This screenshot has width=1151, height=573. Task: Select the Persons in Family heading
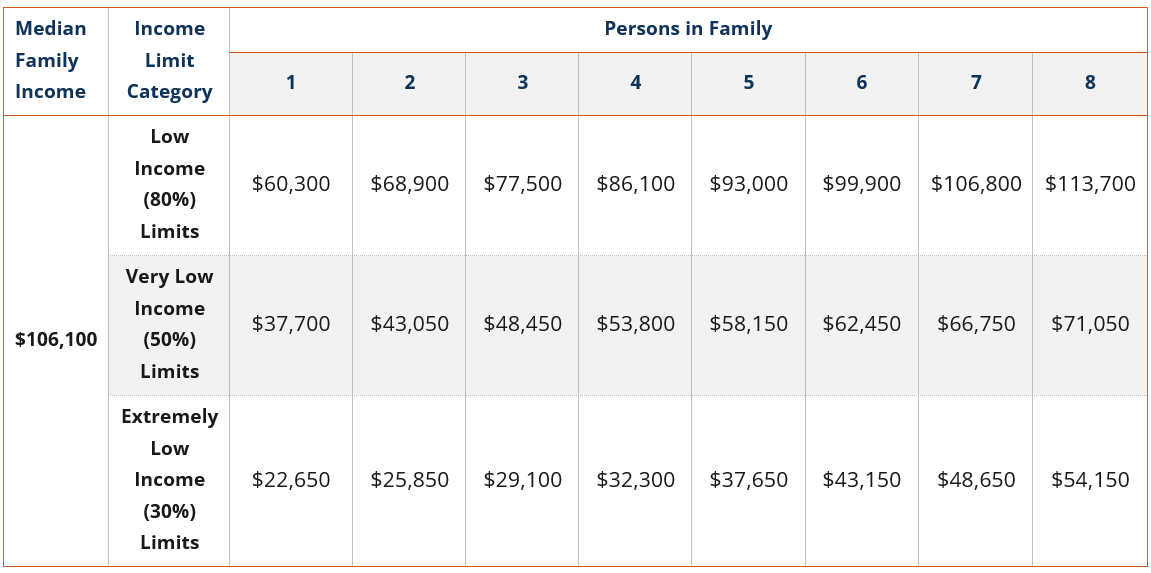pos(688,29)
